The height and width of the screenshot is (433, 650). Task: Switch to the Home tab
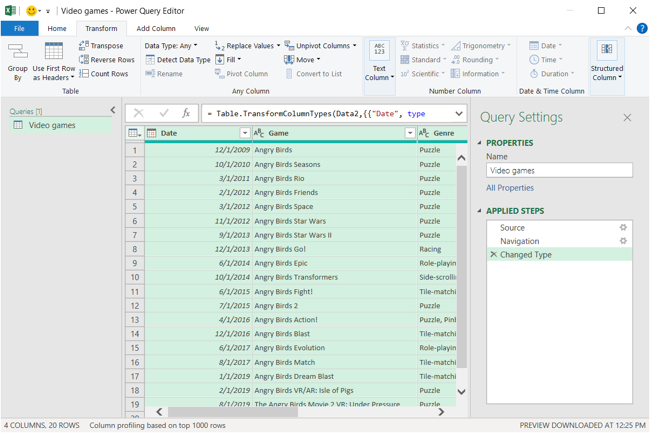pos(57,29)
